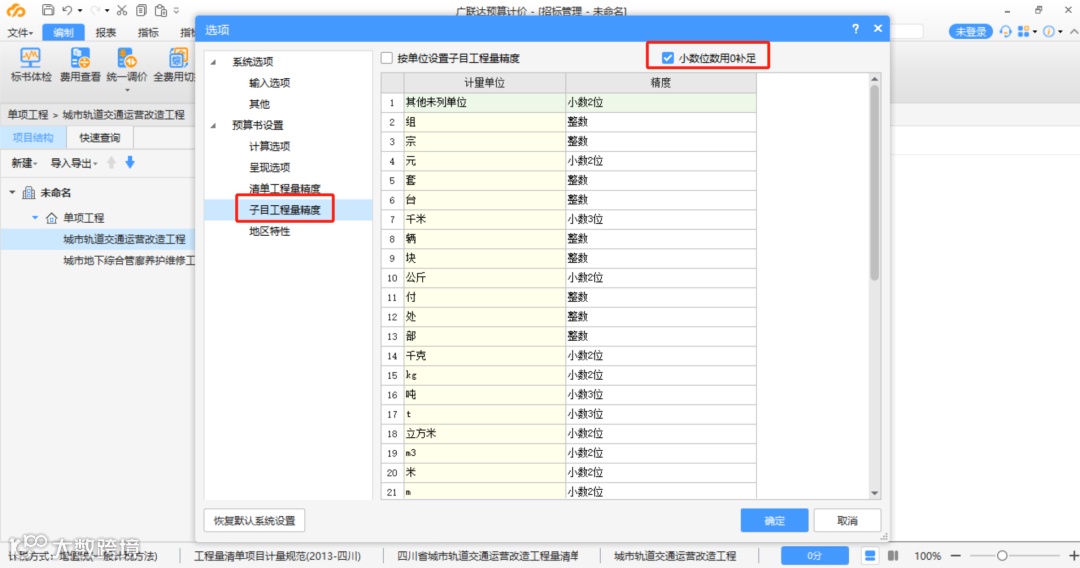Click the building icon beside 未命名

click(29, 193)
